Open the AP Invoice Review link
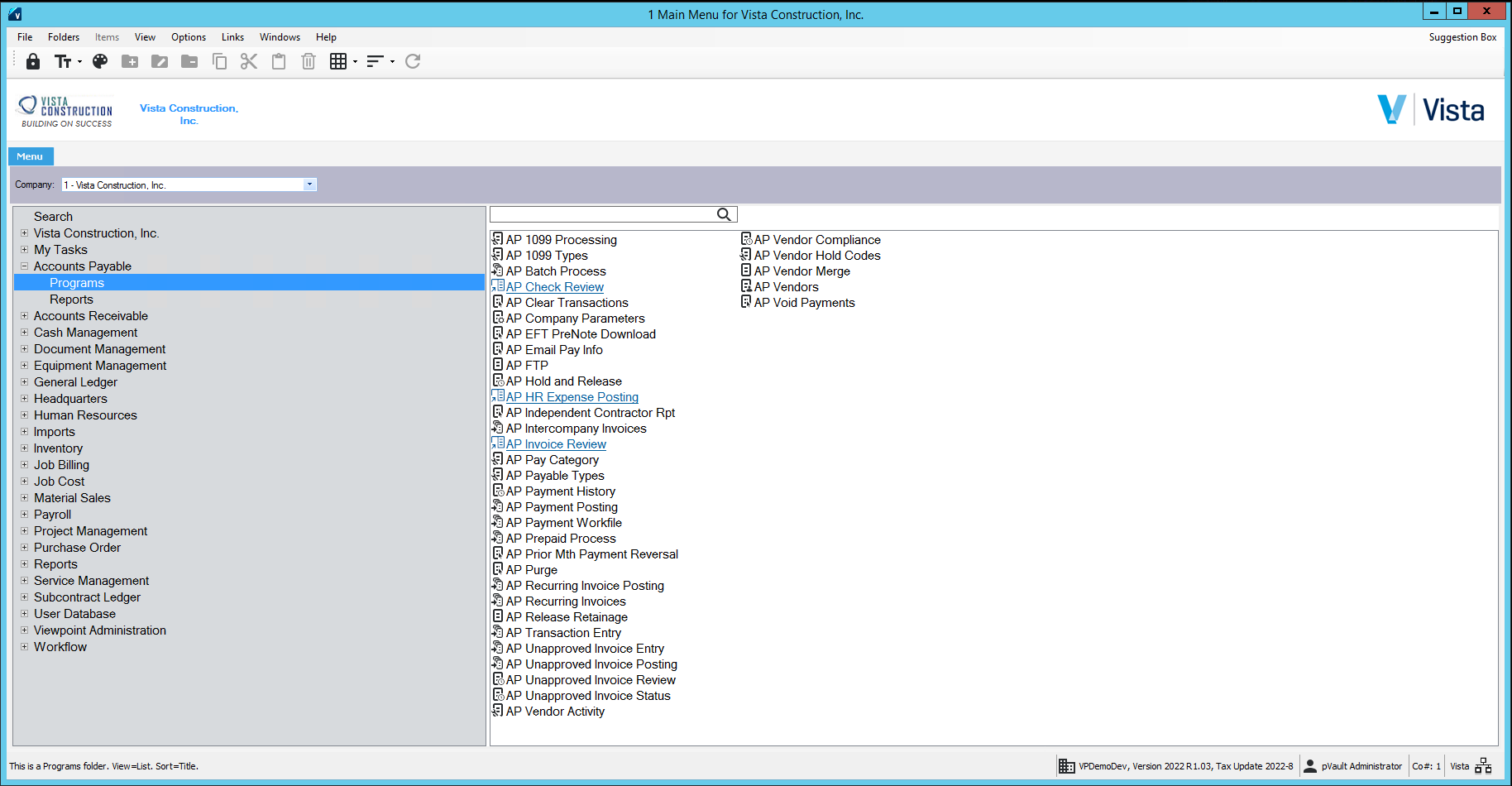Screen dimensions: 1512x786 click(x=556, y=444)
